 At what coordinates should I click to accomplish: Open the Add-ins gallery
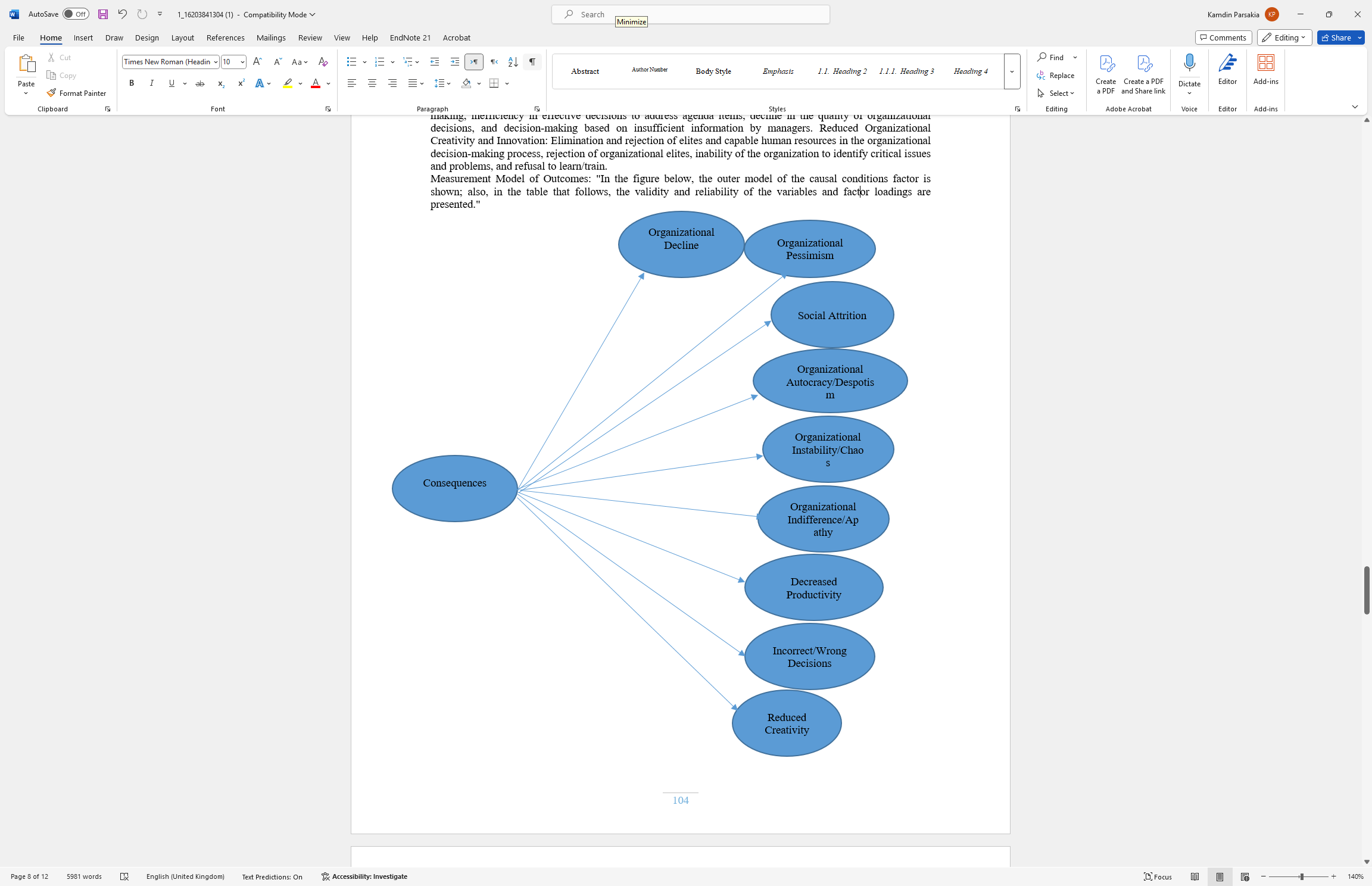click(x=1265, y=69)
